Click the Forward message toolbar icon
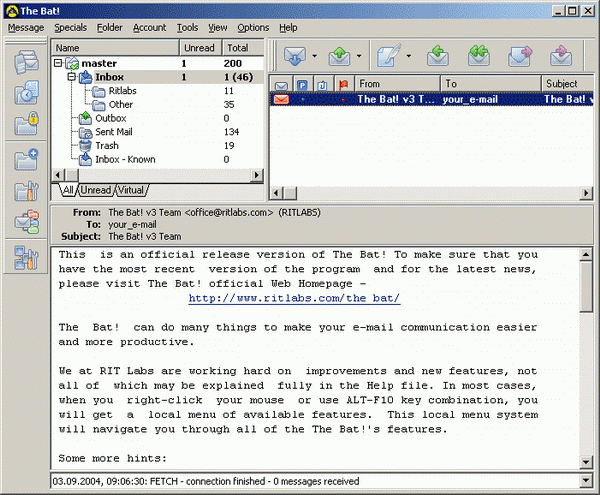Viewport: 600px width, 495px height. tap(520, 56)
